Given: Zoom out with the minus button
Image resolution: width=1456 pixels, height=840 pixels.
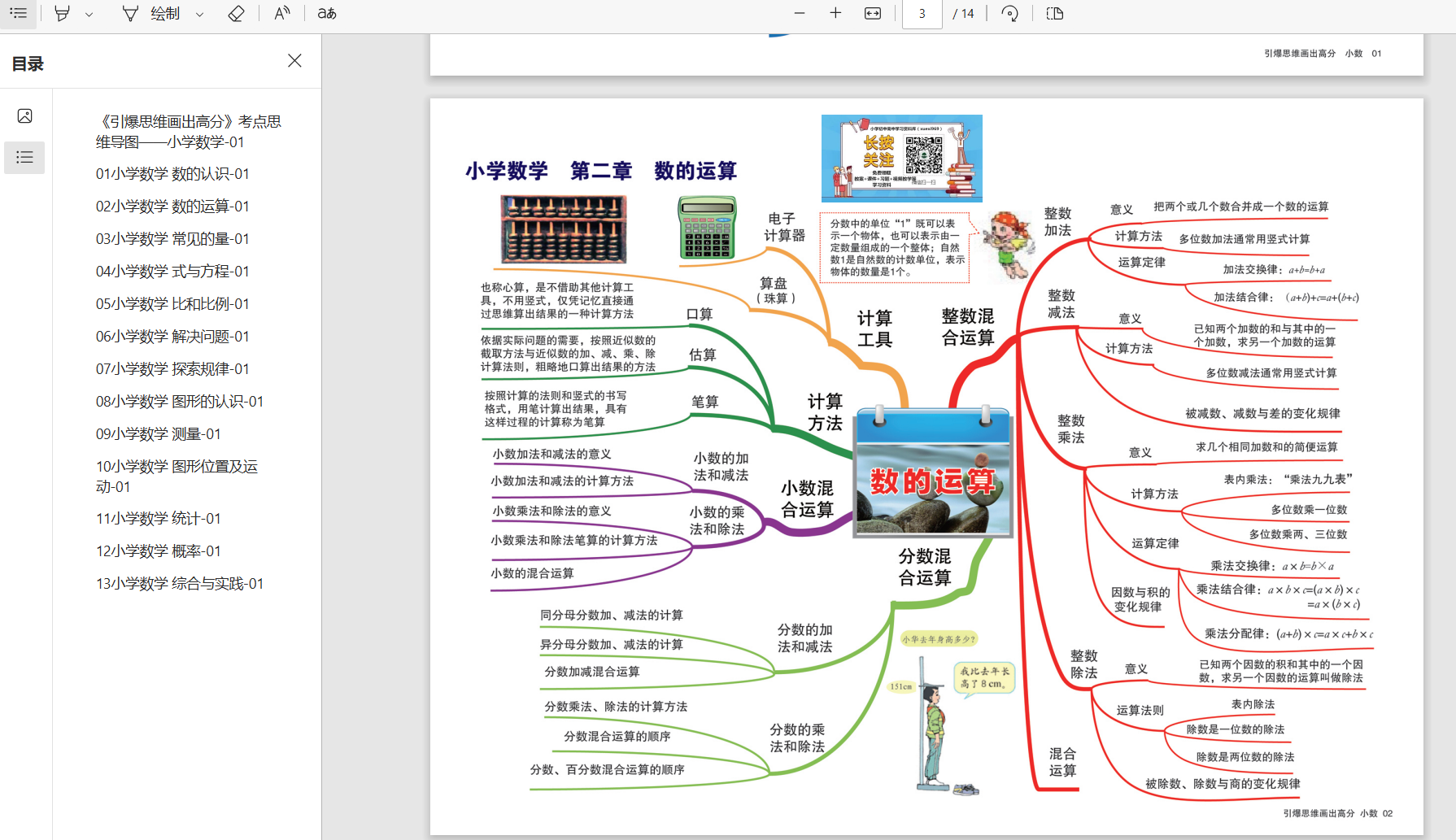Looking at the screenshot, I should point(800,14).
